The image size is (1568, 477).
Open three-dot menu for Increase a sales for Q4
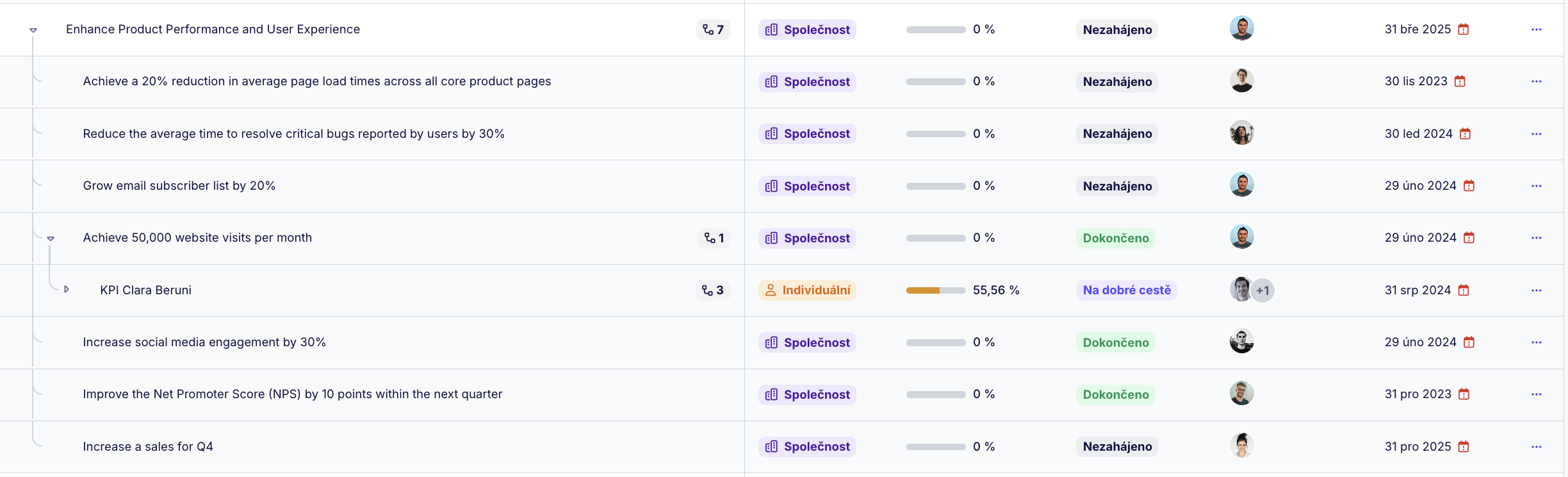(1536, 447)
